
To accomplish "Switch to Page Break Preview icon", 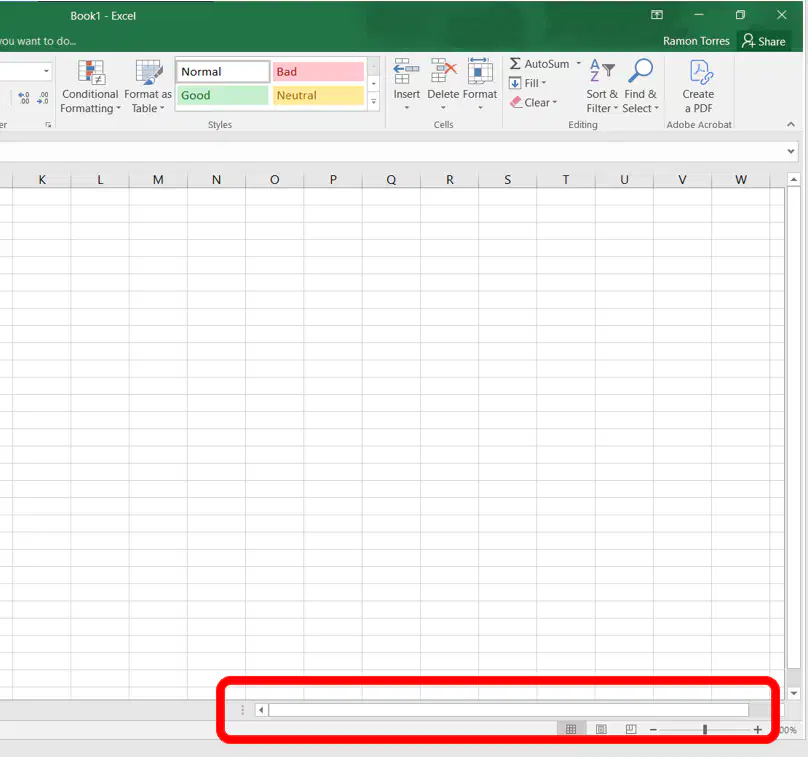I will 631,729.
